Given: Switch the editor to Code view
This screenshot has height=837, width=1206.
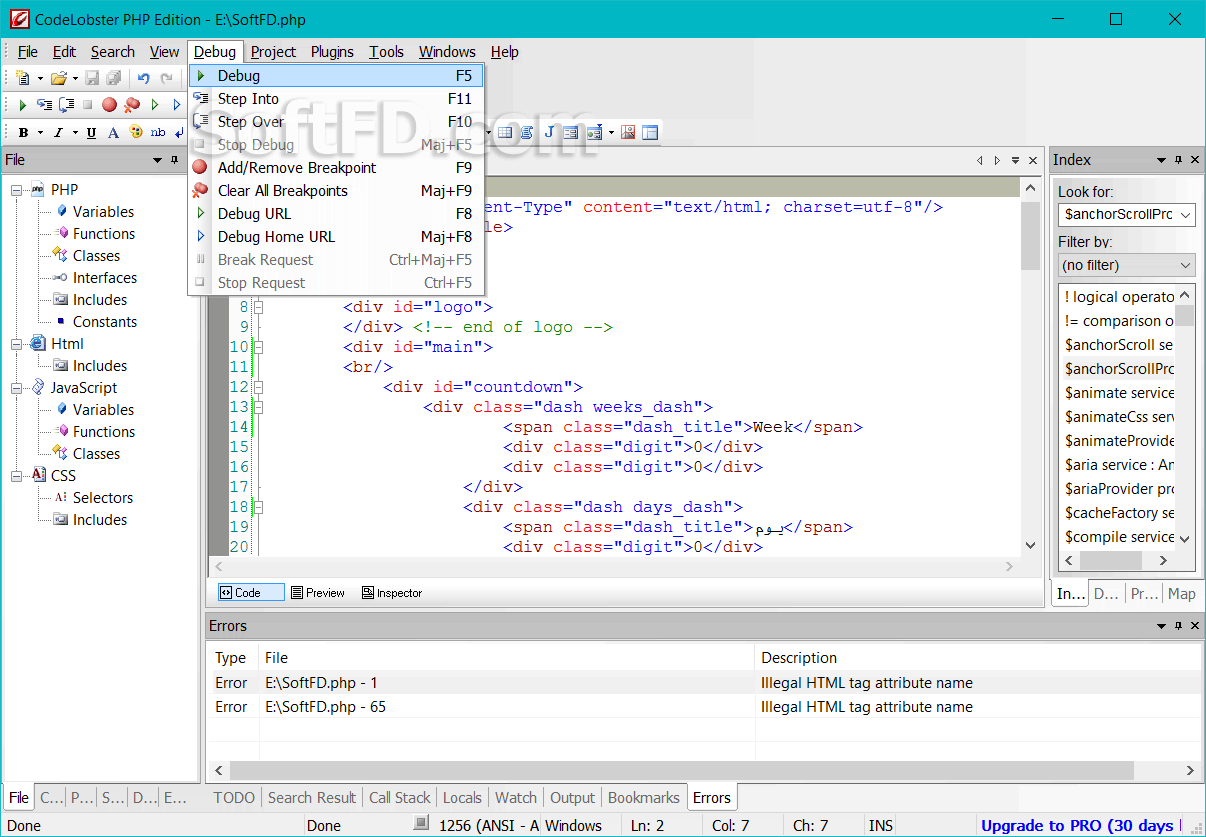Looking at the screenshot, I should 251,593.
